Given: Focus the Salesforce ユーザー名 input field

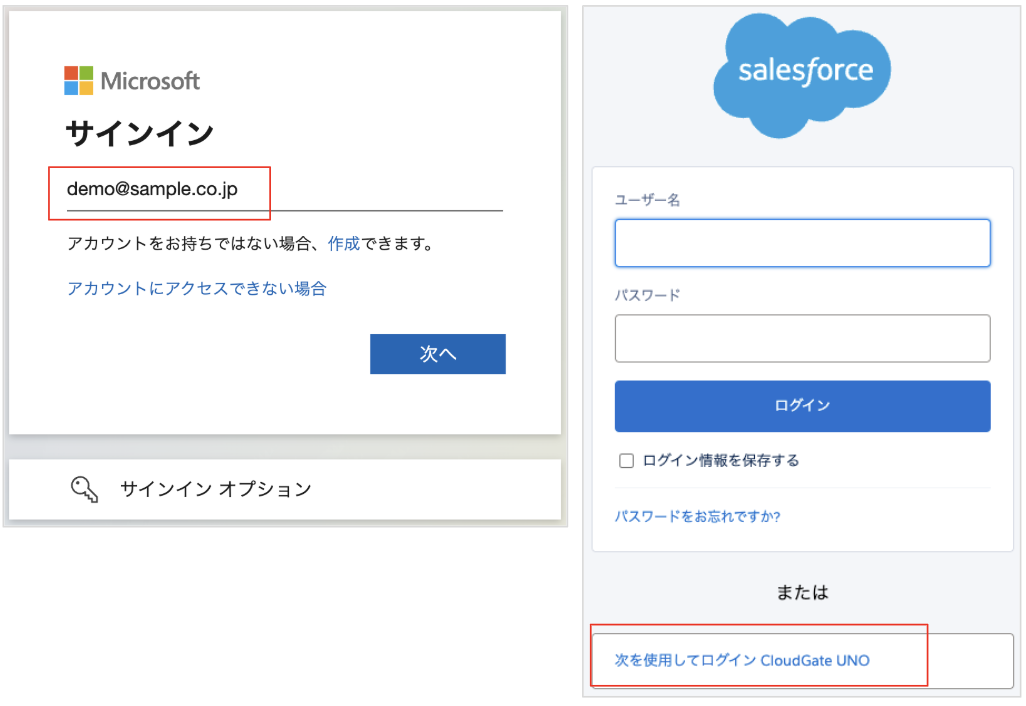Looking at the screenshot, I should (x=802, y=243).
